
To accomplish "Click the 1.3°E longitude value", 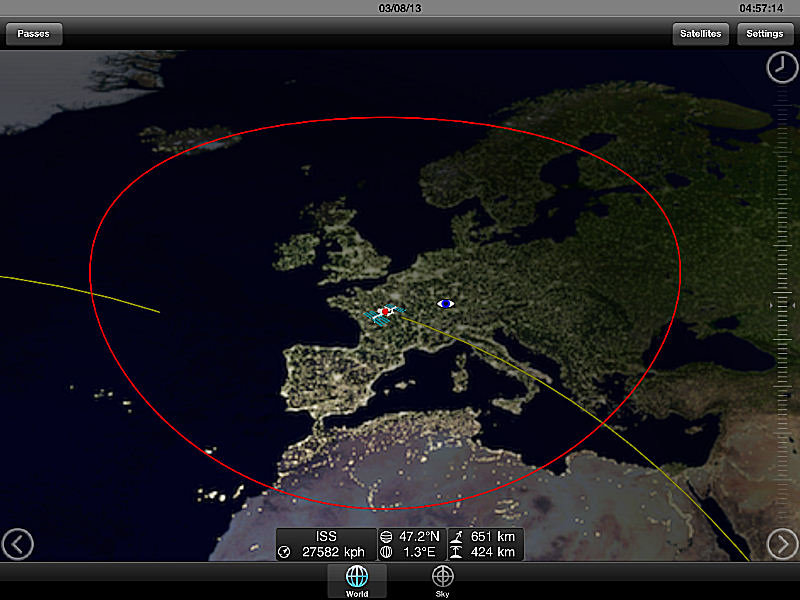I will [419, 552].
